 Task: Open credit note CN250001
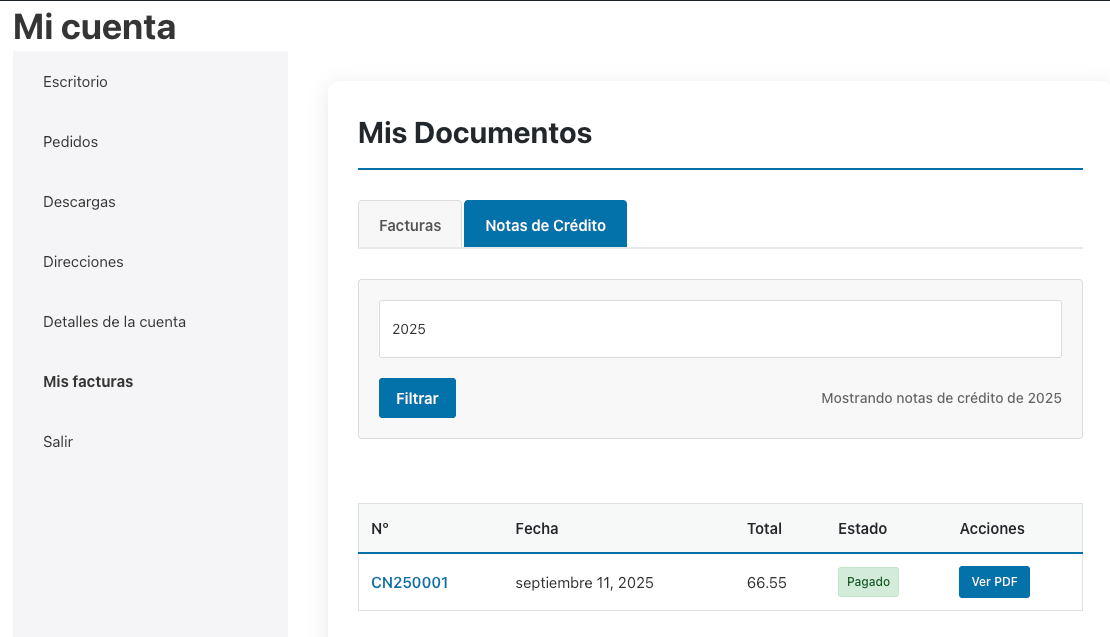pos(409,583)
